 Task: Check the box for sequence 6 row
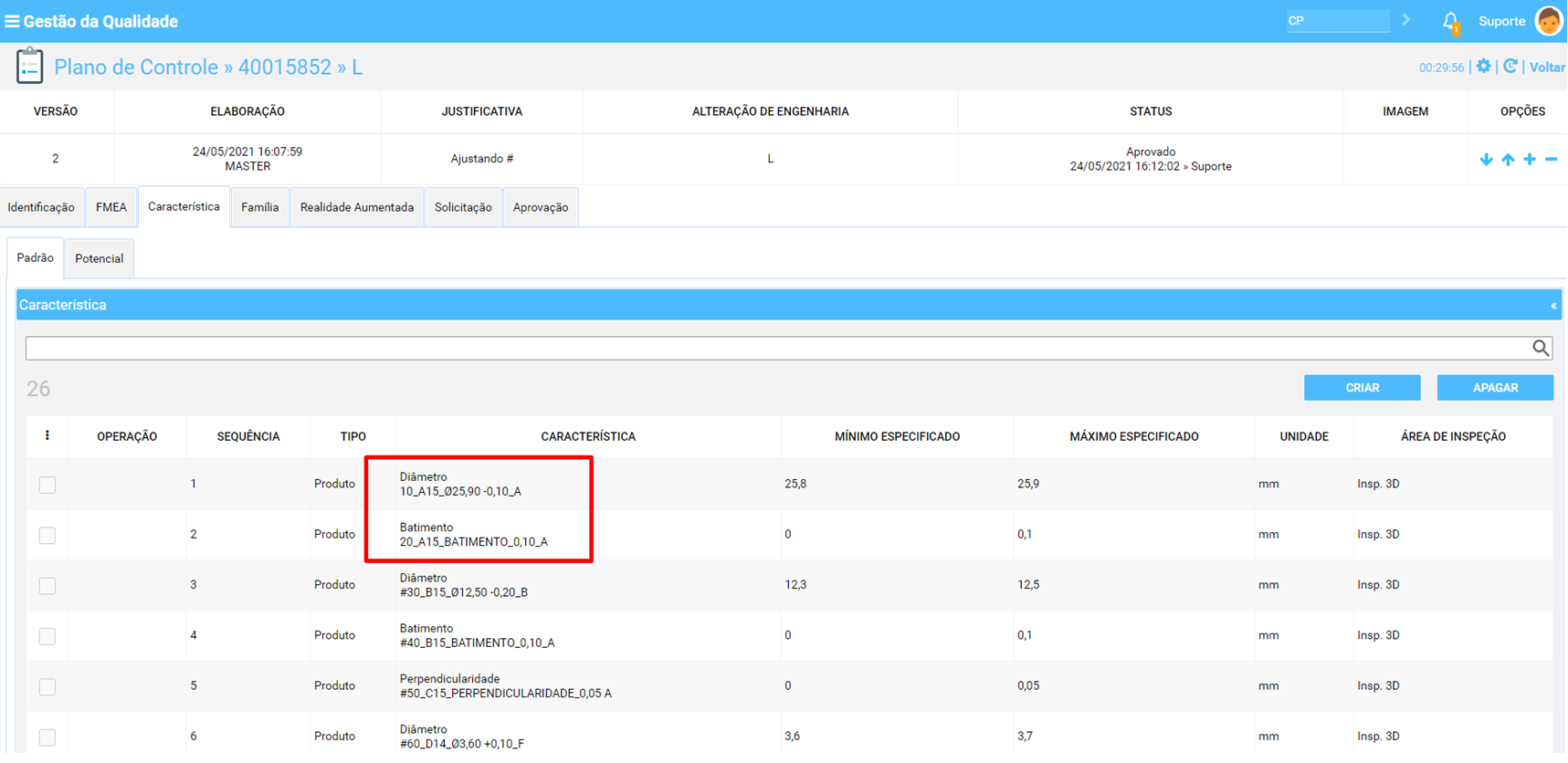47,737
